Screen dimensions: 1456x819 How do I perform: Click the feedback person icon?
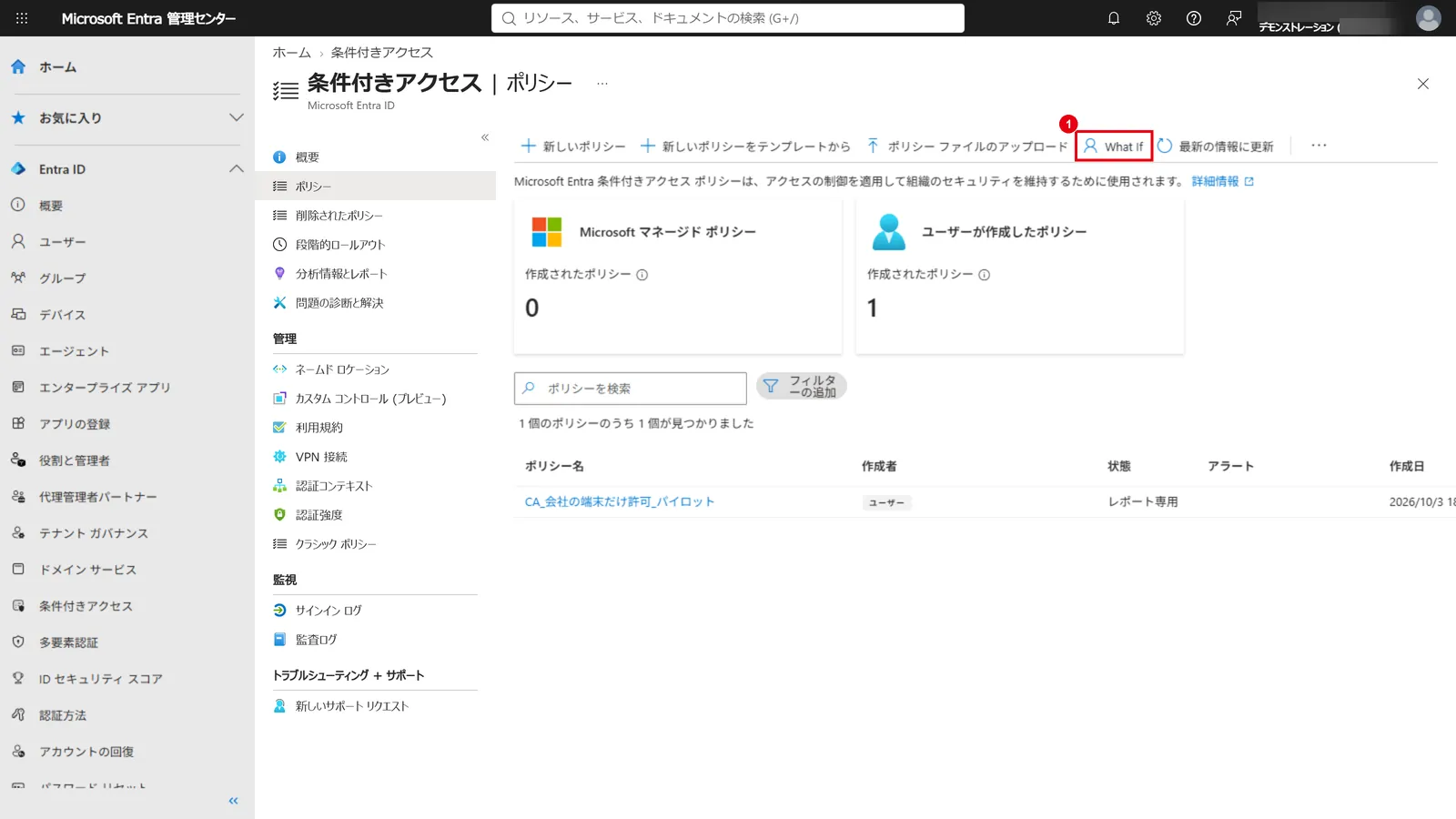click(x=1234, y=18)
